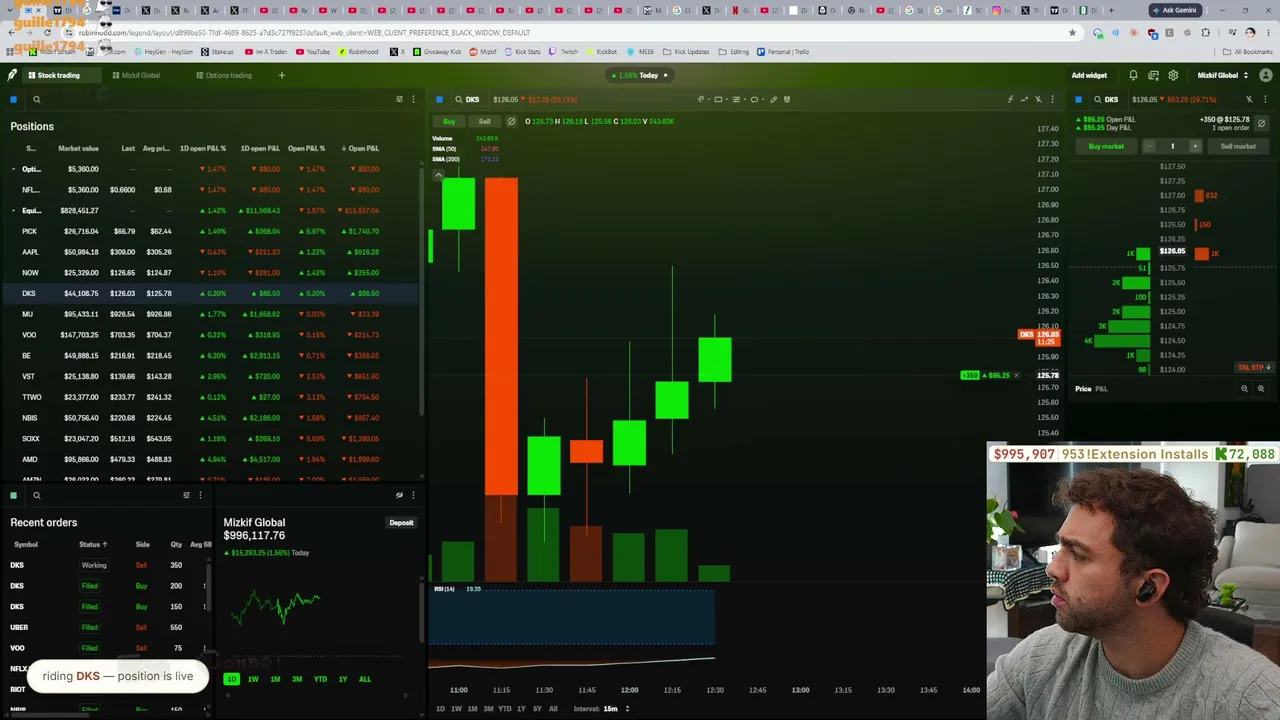The width and height of the screenshot is (1280, 720).
Task: Zoom out on the price ladder
Action: 1244,389
